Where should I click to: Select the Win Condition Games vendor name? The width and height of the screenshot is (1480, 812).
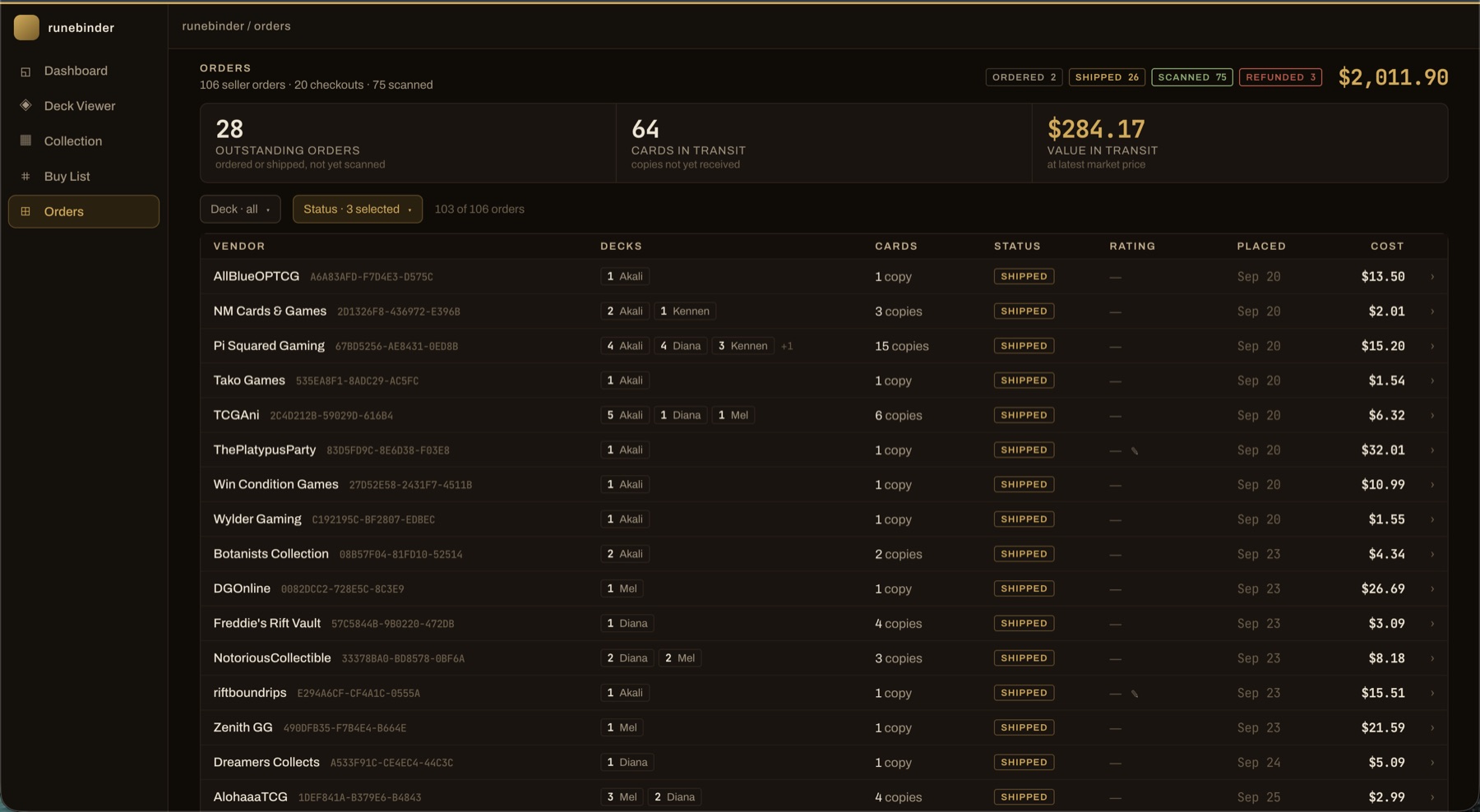tap(275, 485)
